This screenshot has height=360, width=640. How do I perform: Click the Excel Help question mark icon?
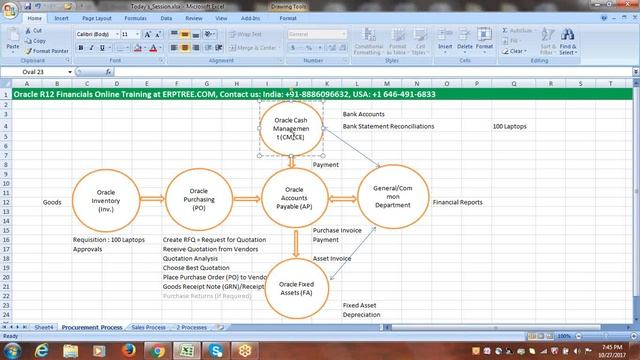(604, 18)
